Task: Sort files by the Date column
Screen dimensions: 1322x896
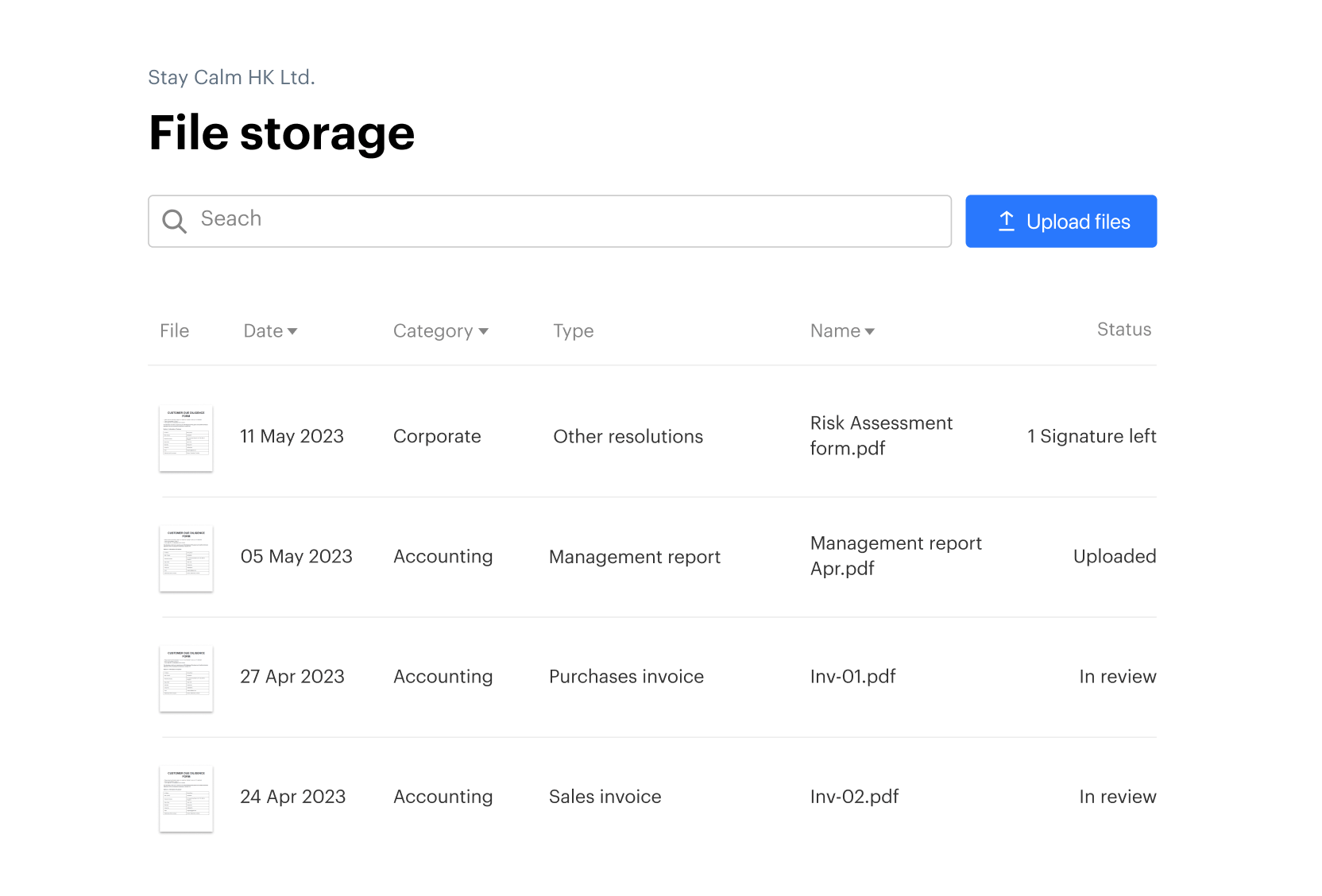Action: pyautogui.click(x=270, y=331)
